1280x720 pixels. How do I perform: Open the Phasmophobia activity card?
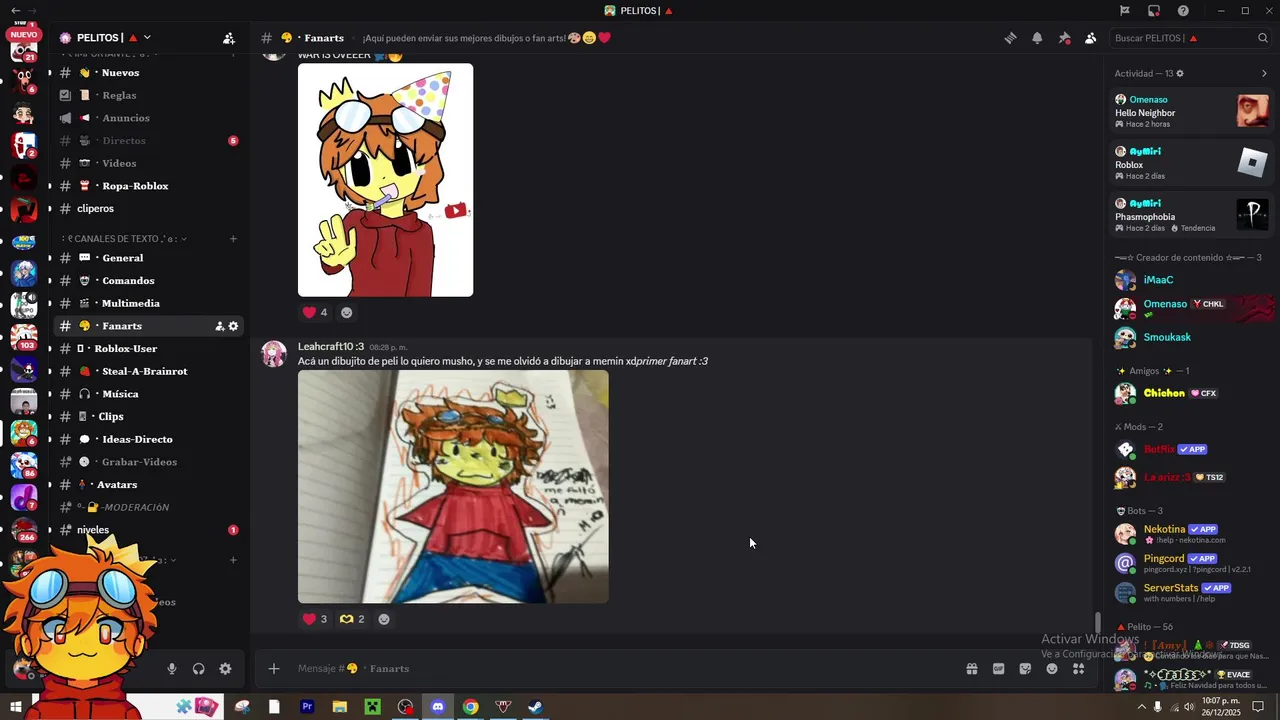1192,215
